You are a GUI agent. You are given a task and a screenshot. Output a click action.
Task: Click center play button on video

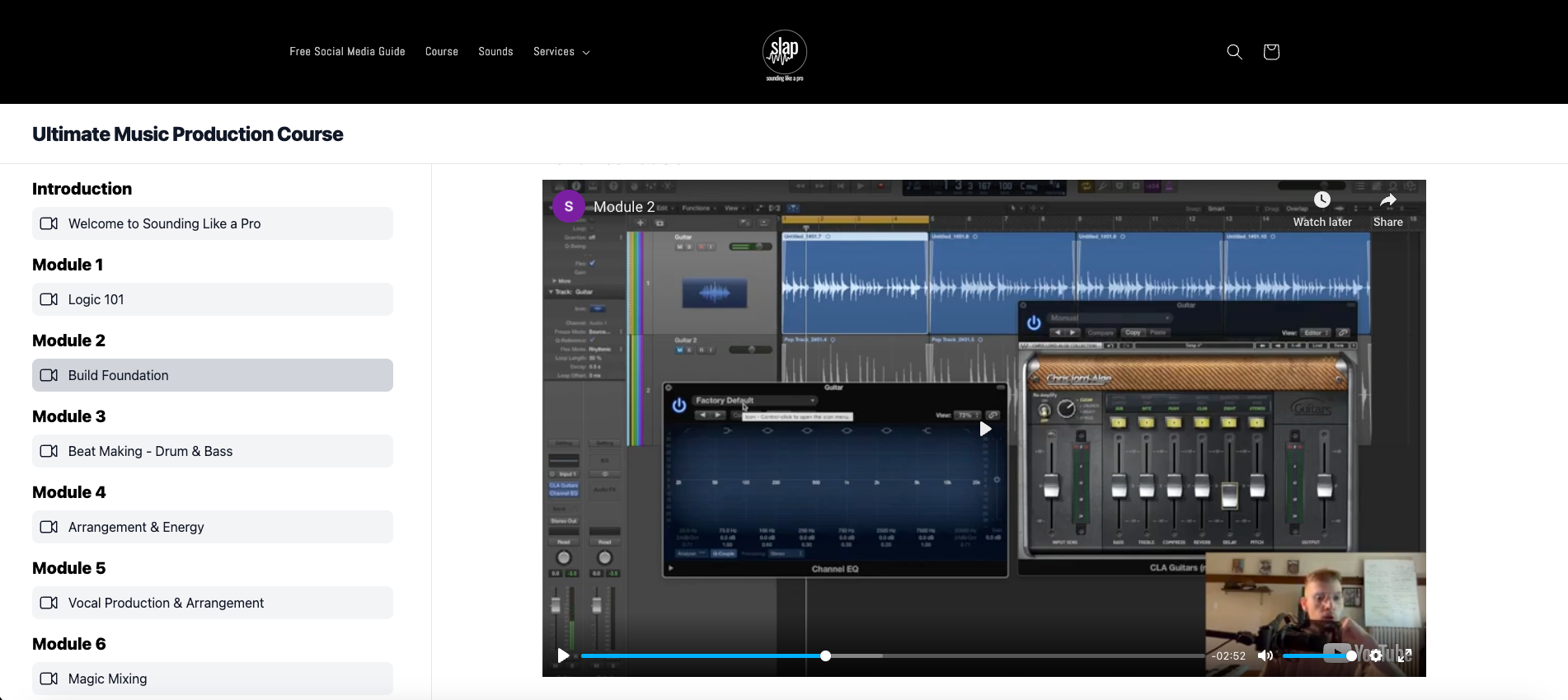(x=984, y=429)
